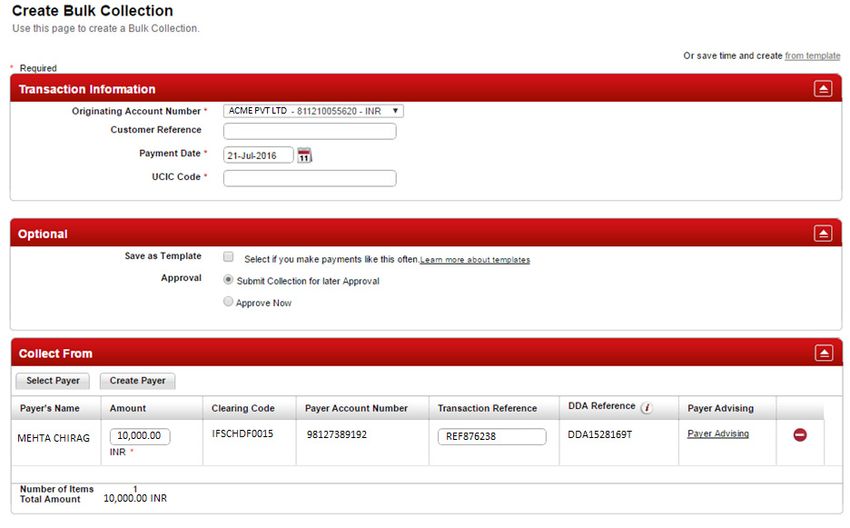Collapse the Collect From section
This screenshot has height=528, width=850.
tap(823, 353)
